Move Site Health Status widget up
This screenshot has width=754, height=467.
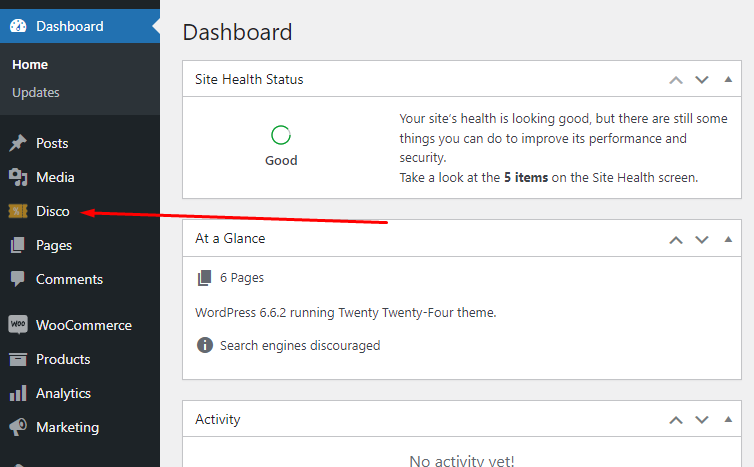(676, 79)
